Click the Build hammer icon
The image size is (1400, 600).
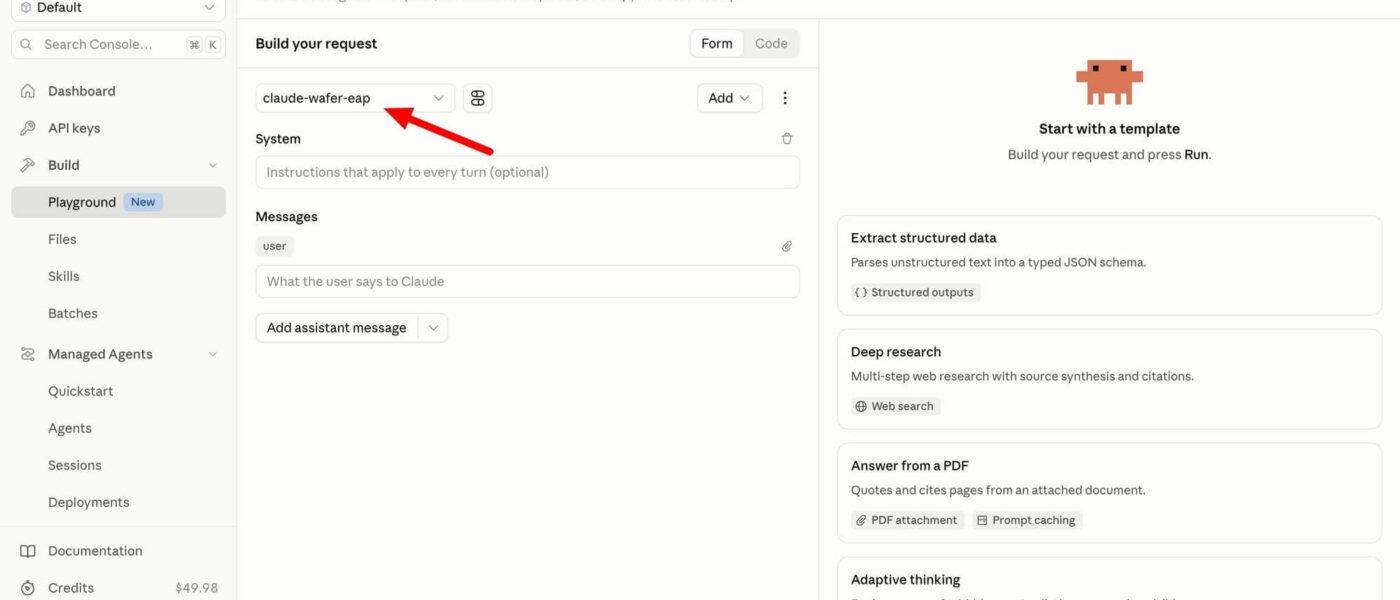click(28, 165)
